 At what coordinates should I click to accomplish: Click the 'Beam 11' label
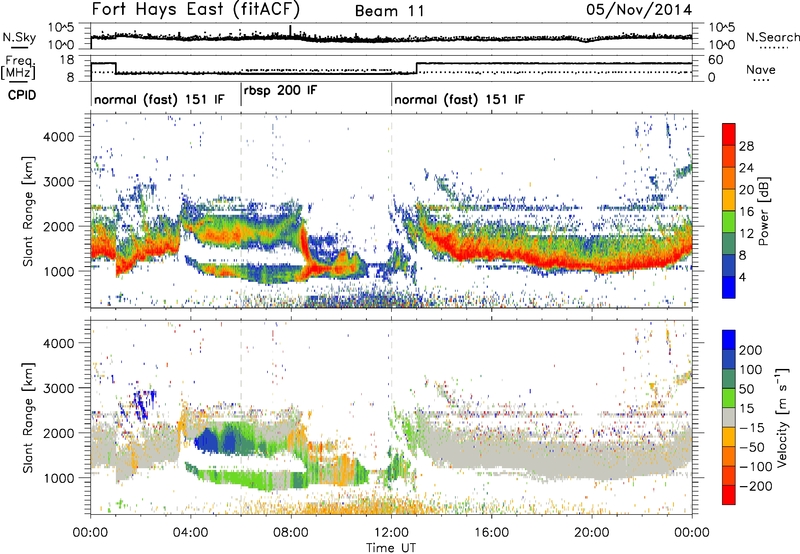click(389, 11)
